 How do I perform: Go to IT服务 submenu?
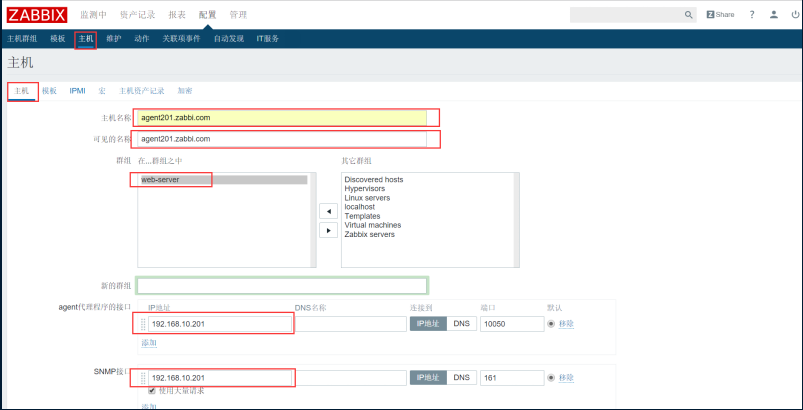coord(268,39)
